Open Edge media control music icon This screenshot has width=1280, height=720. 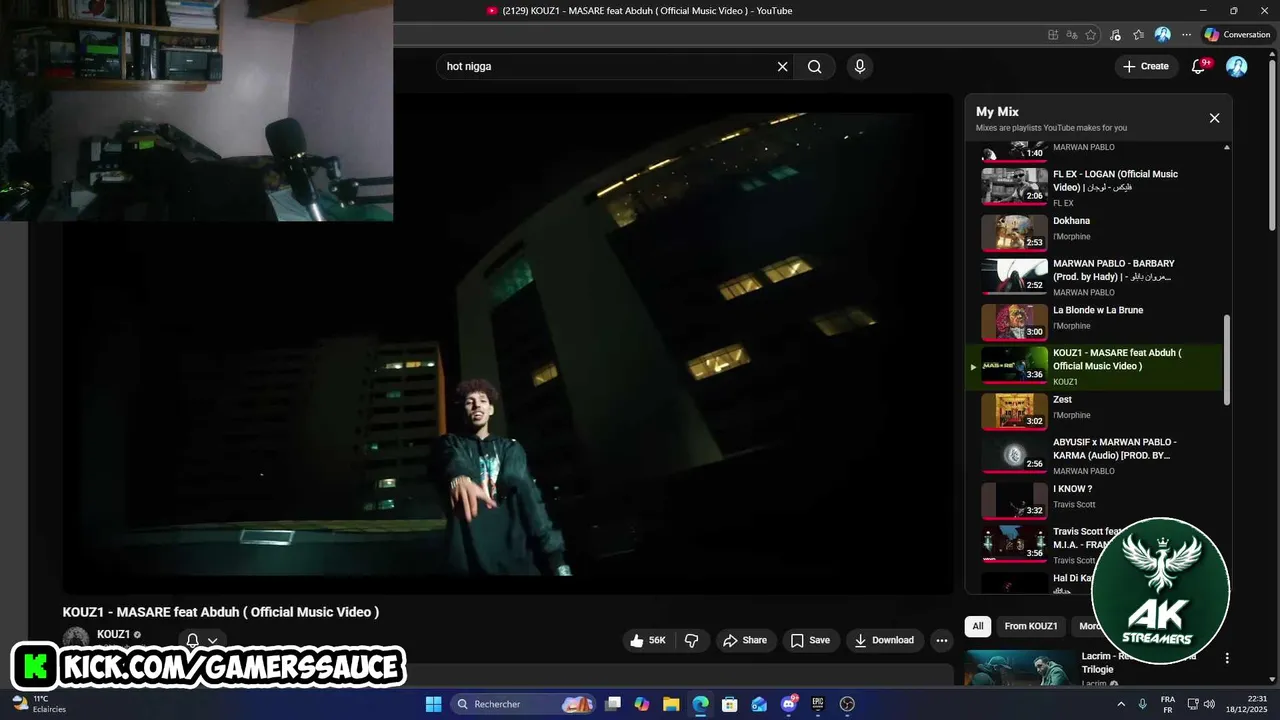tap(1114, 35)
